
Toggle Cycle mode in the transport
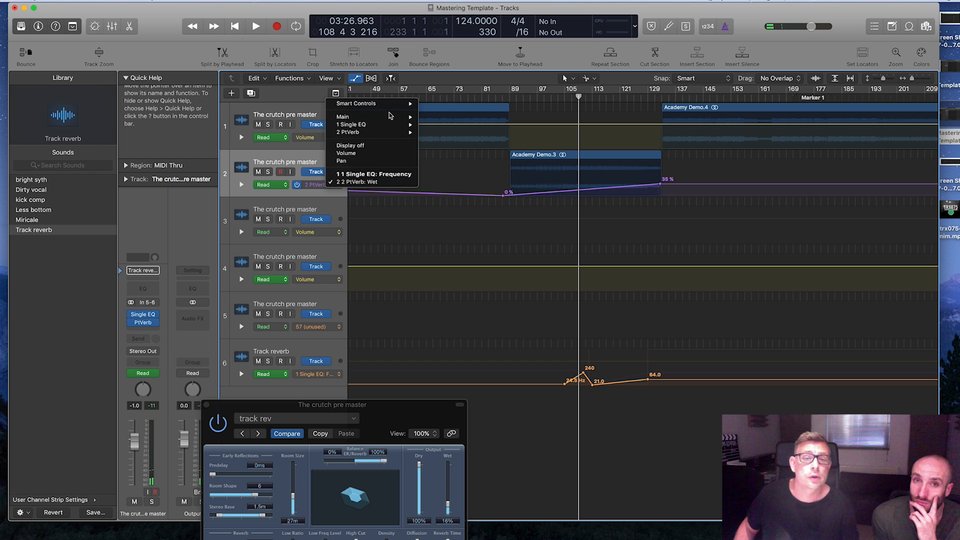pos(296,26)
